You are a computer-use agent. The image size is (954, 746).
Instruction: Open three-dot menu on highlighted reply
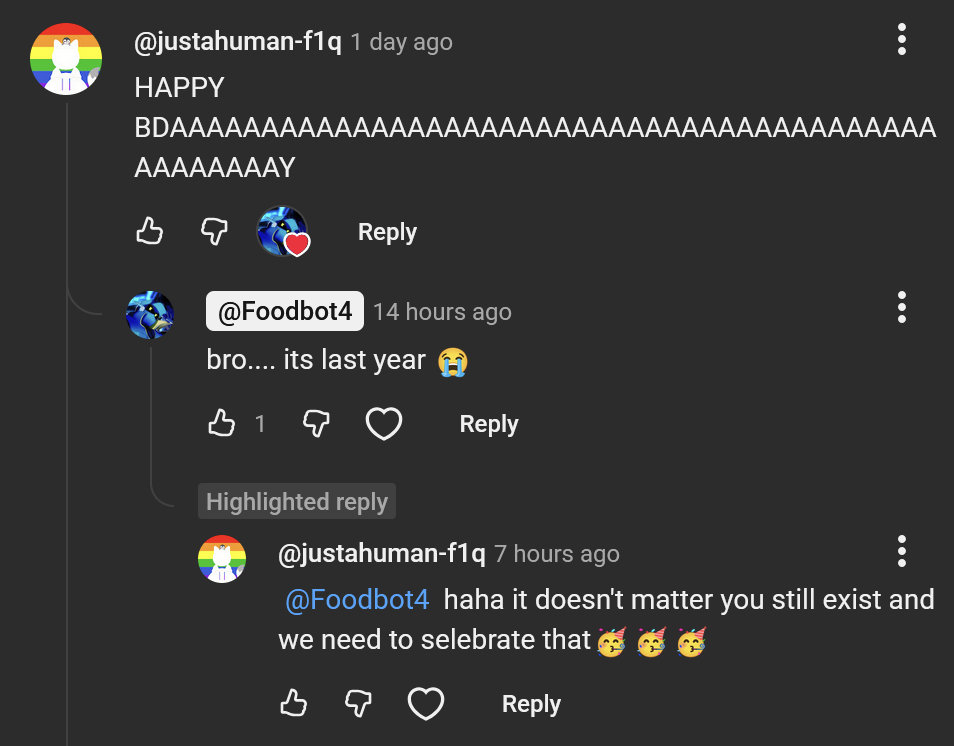pyautogui.click(x=901, y=551)
